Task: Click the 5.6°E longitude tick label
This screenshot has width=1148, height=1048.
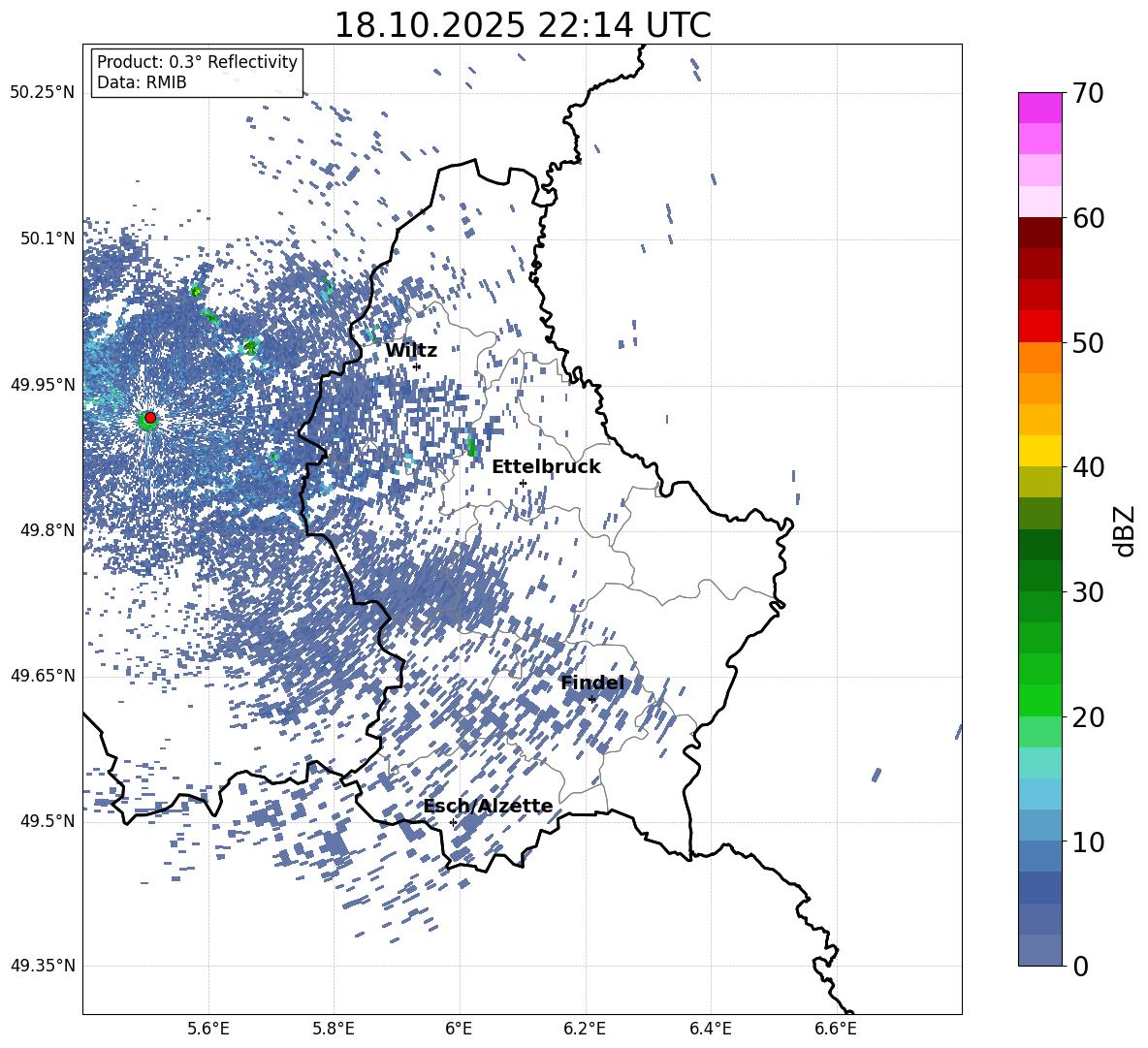Action: [x=208, y=1029]
